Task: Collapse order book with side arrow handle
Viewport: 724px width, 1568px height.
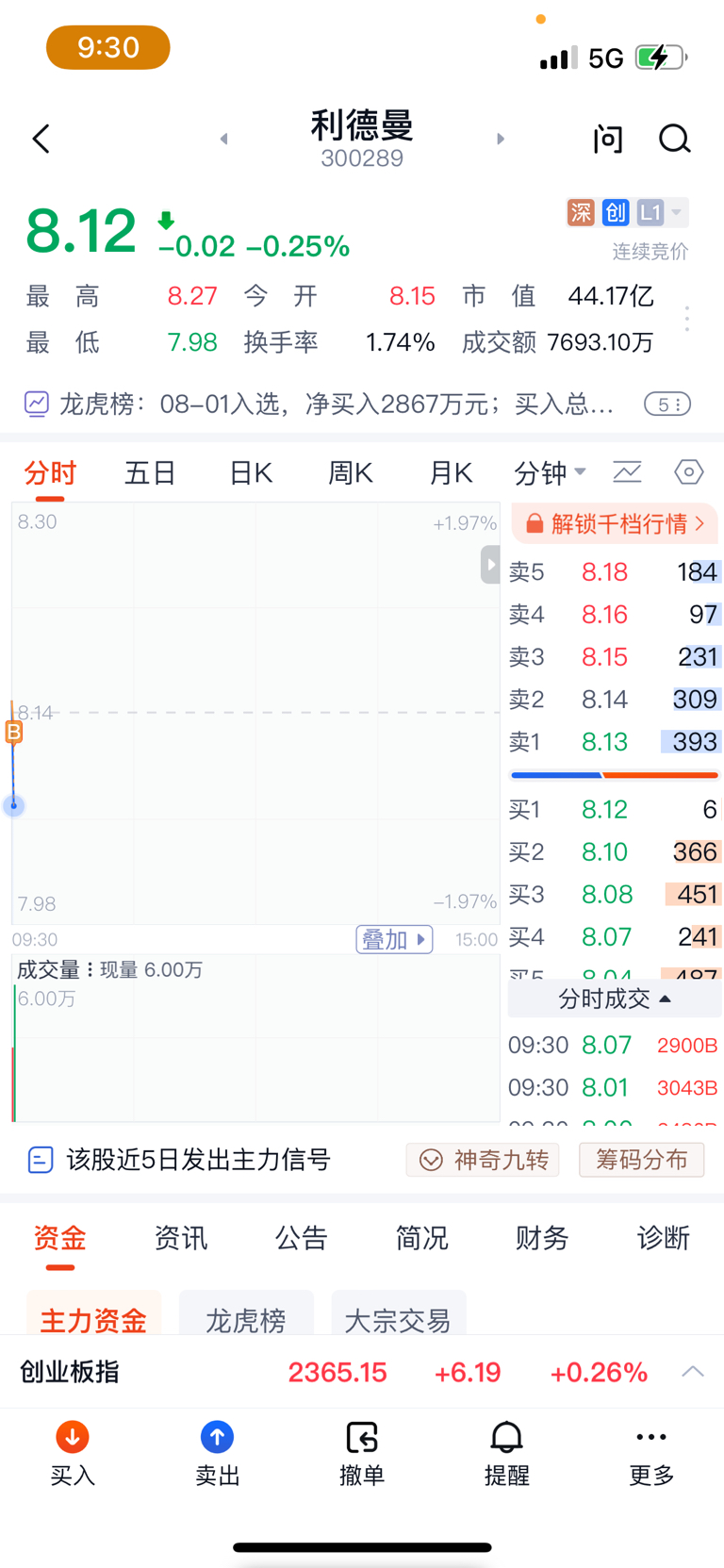Action: point(490,565)
